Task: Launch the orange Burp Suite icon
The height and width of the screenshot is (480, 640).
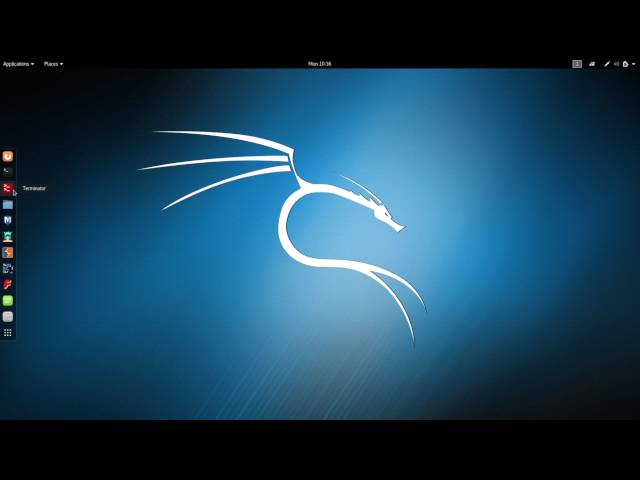Action: point(8,253)
